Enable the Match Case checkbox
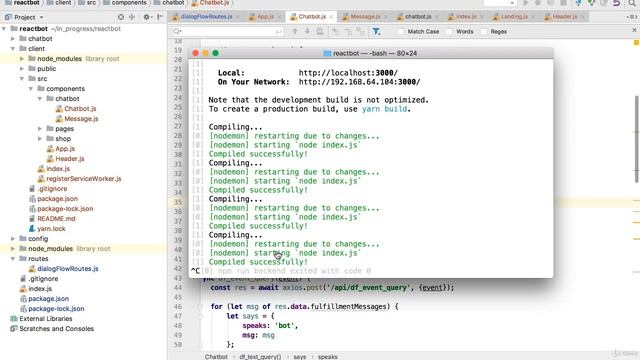Screen dimensions: 640x360 click(x=401, y=31)
